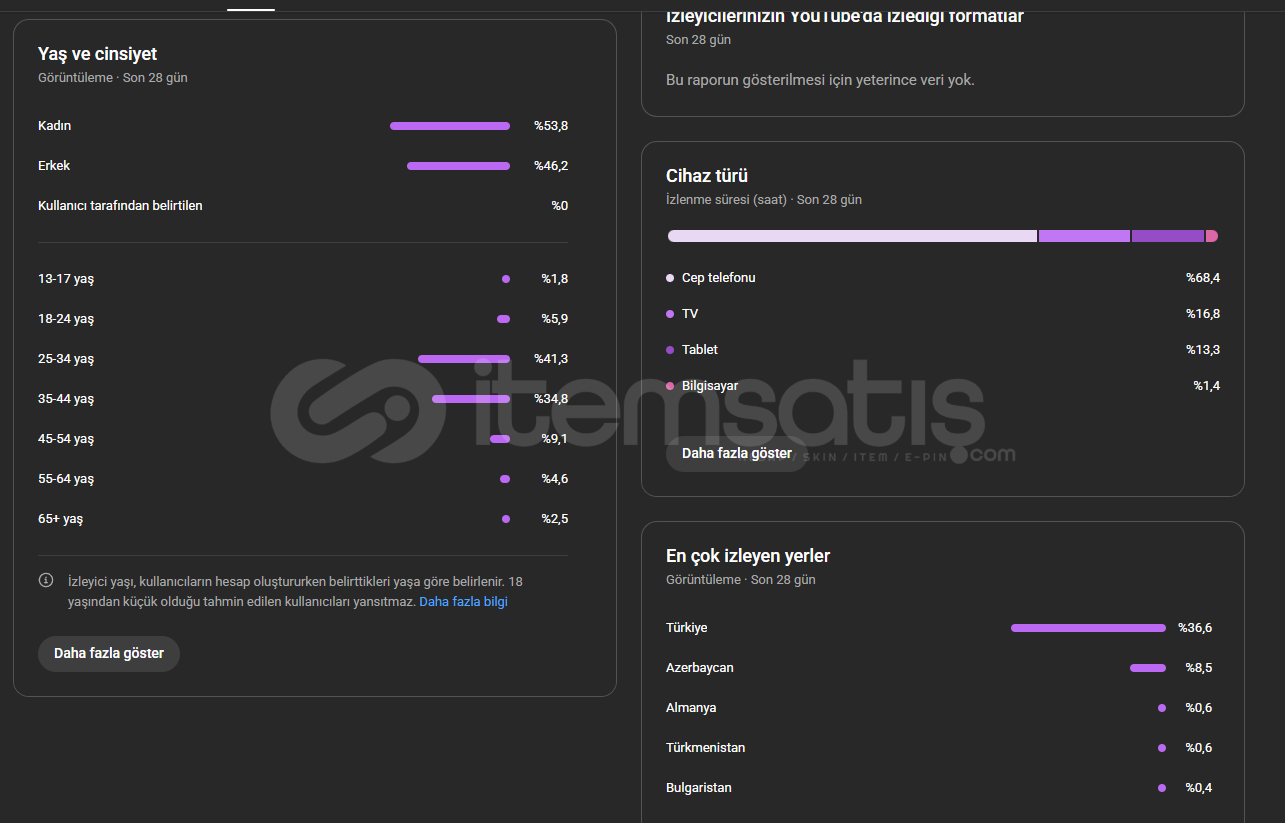Viewport: 1285px width, 823px height.
Task: Open the "Daha fazla bilgi" link
Action: [463, 602]
